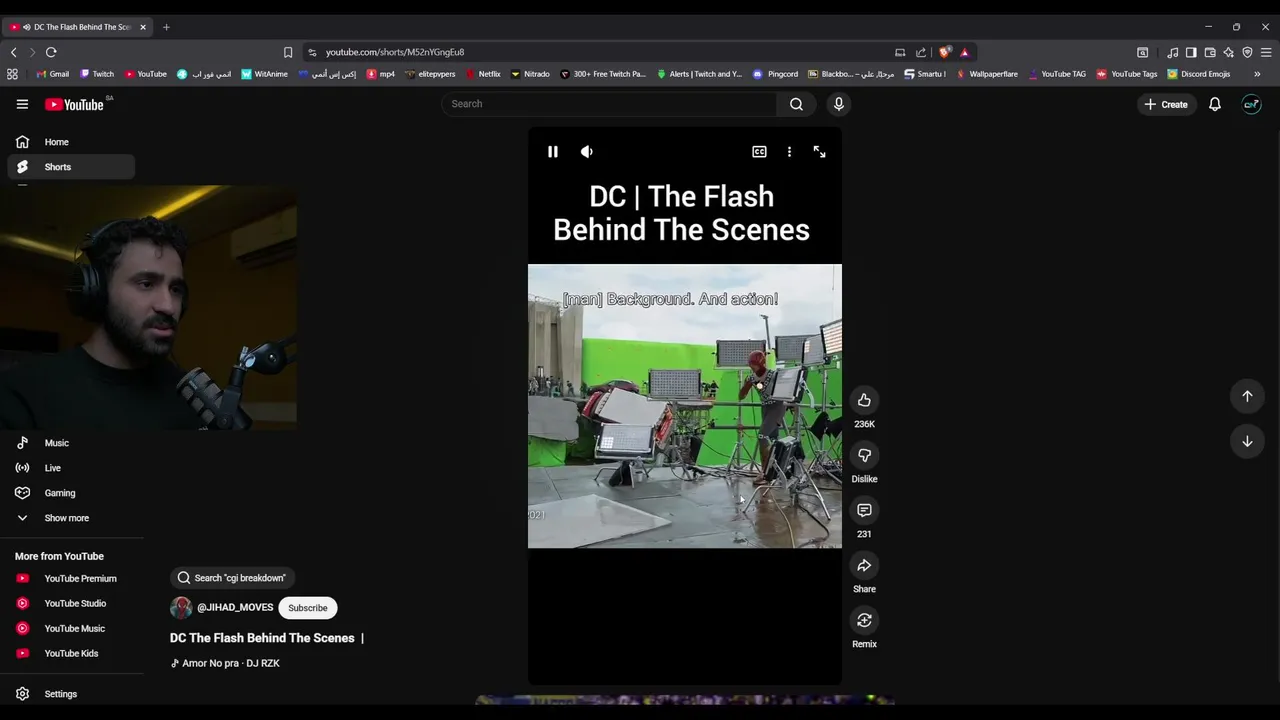The image size is (1280, 720).
Task: Go back with the browser back arrow
Action: (13, 52)
